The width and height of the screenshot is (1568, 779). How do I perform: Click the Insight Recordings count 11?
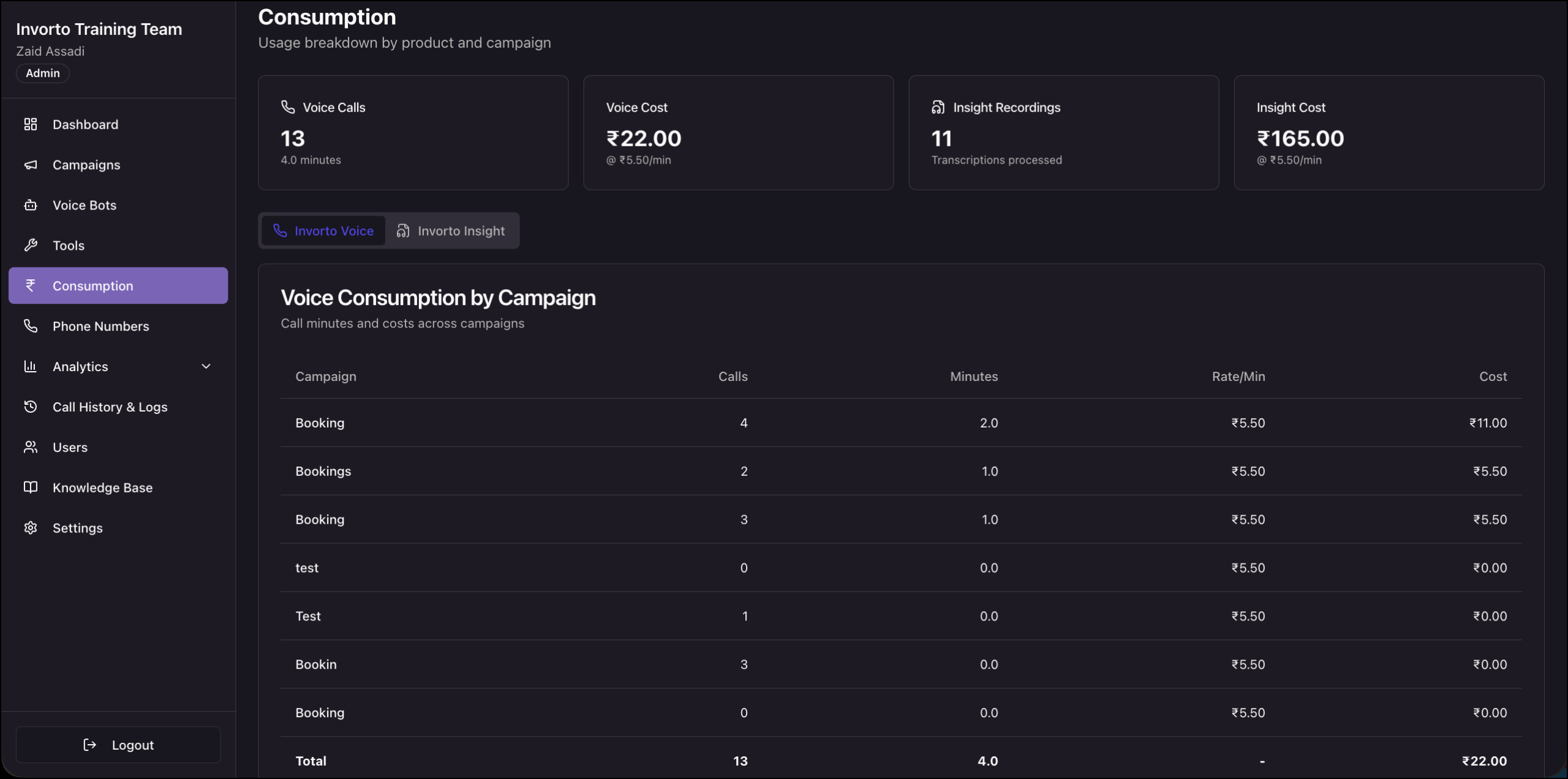(x=941, y=138)
